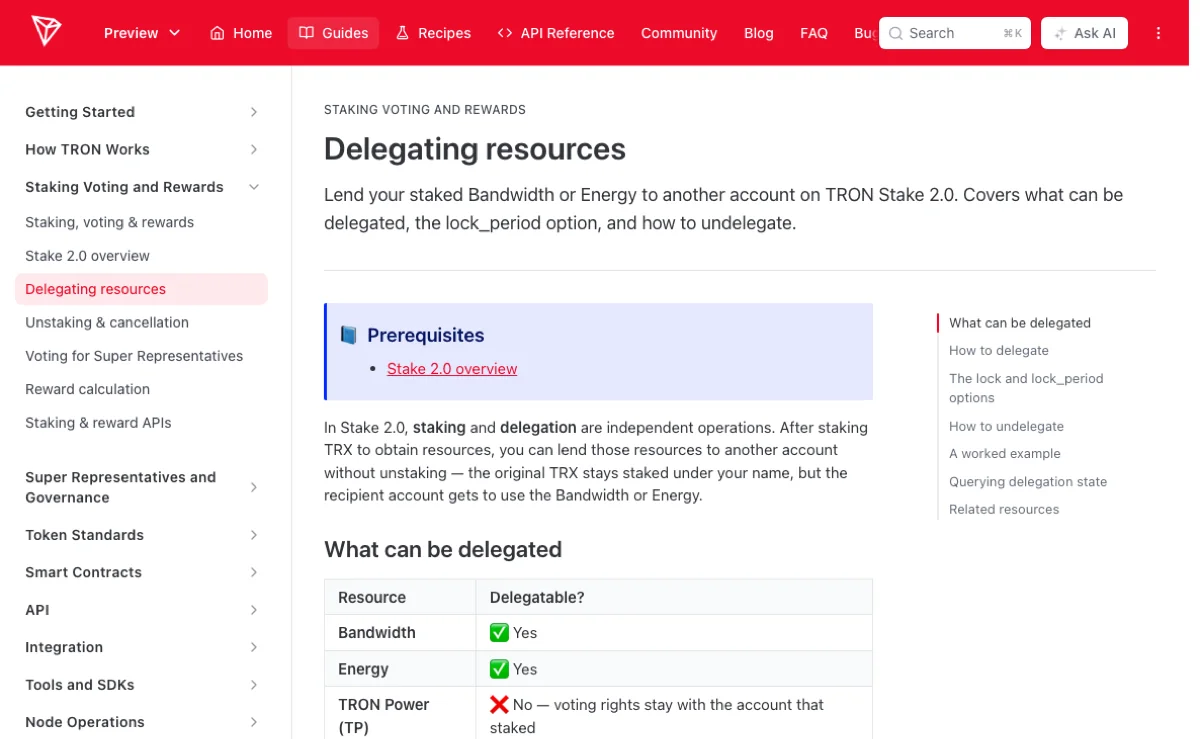Image resolution: width=1200 pixels, height=739 pixels.
Task: Click the red cross in TRON Power row
Action: click(x=499, y=705)
